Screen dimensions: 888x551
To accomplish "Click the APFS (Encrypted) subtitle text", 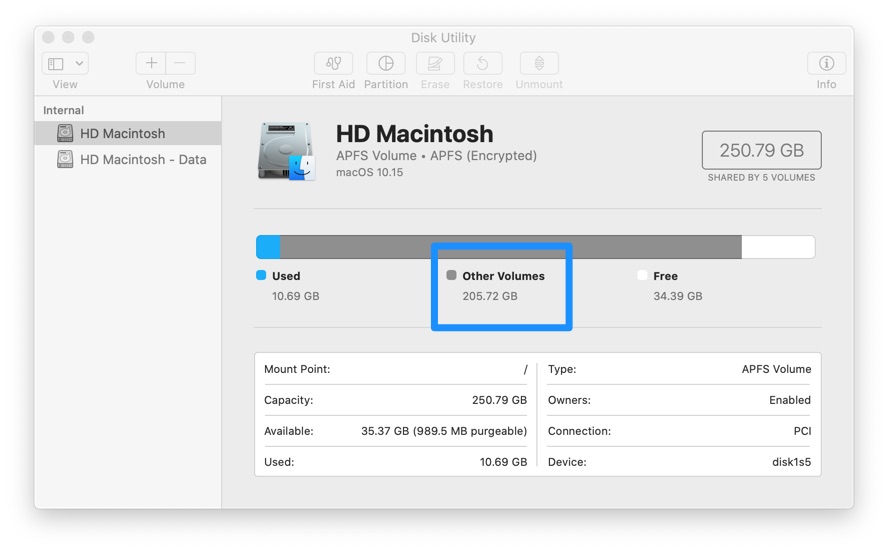I will [x=483, y=156].
